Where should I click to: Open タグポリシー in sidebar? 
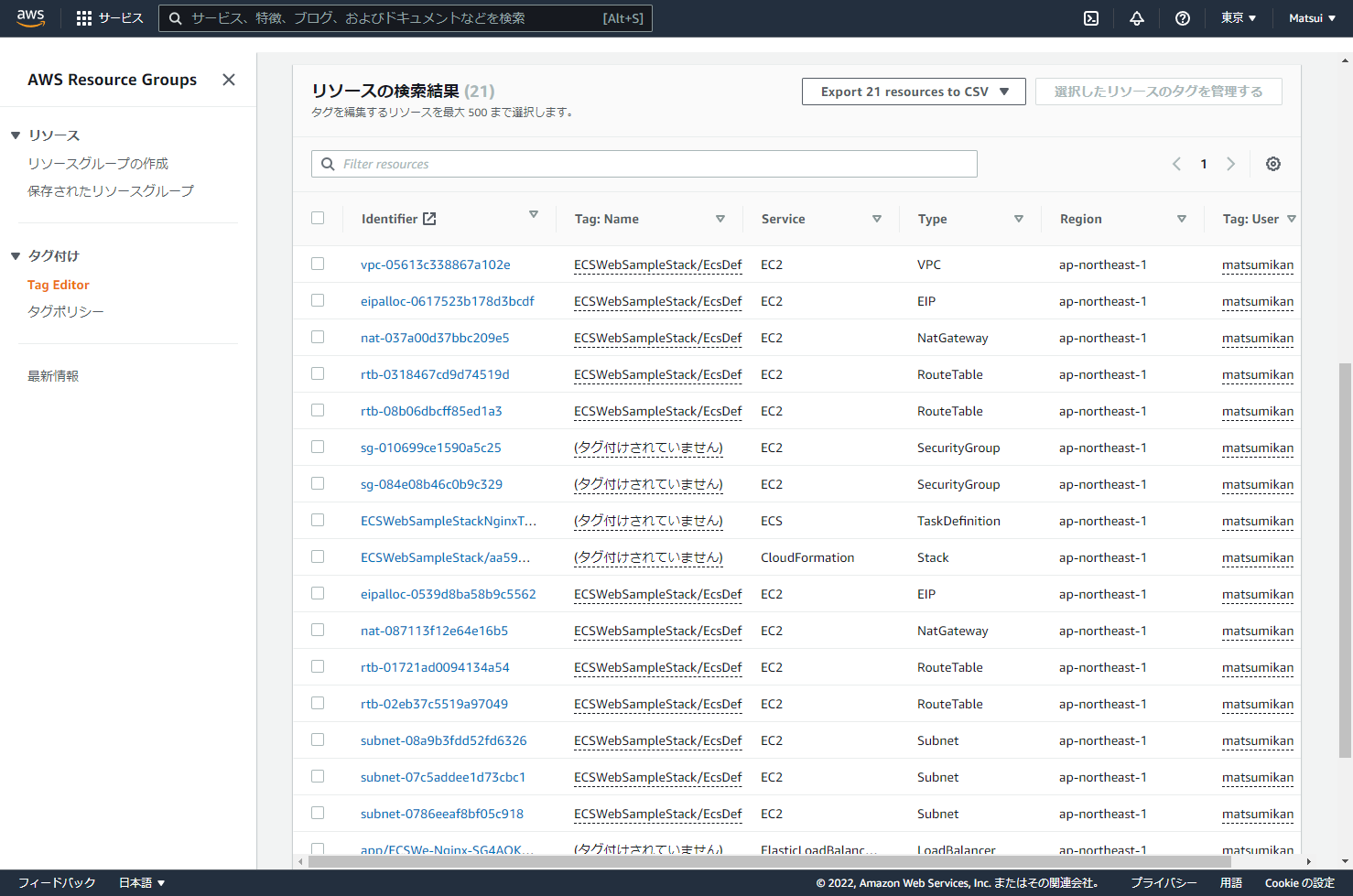[66, 312]
